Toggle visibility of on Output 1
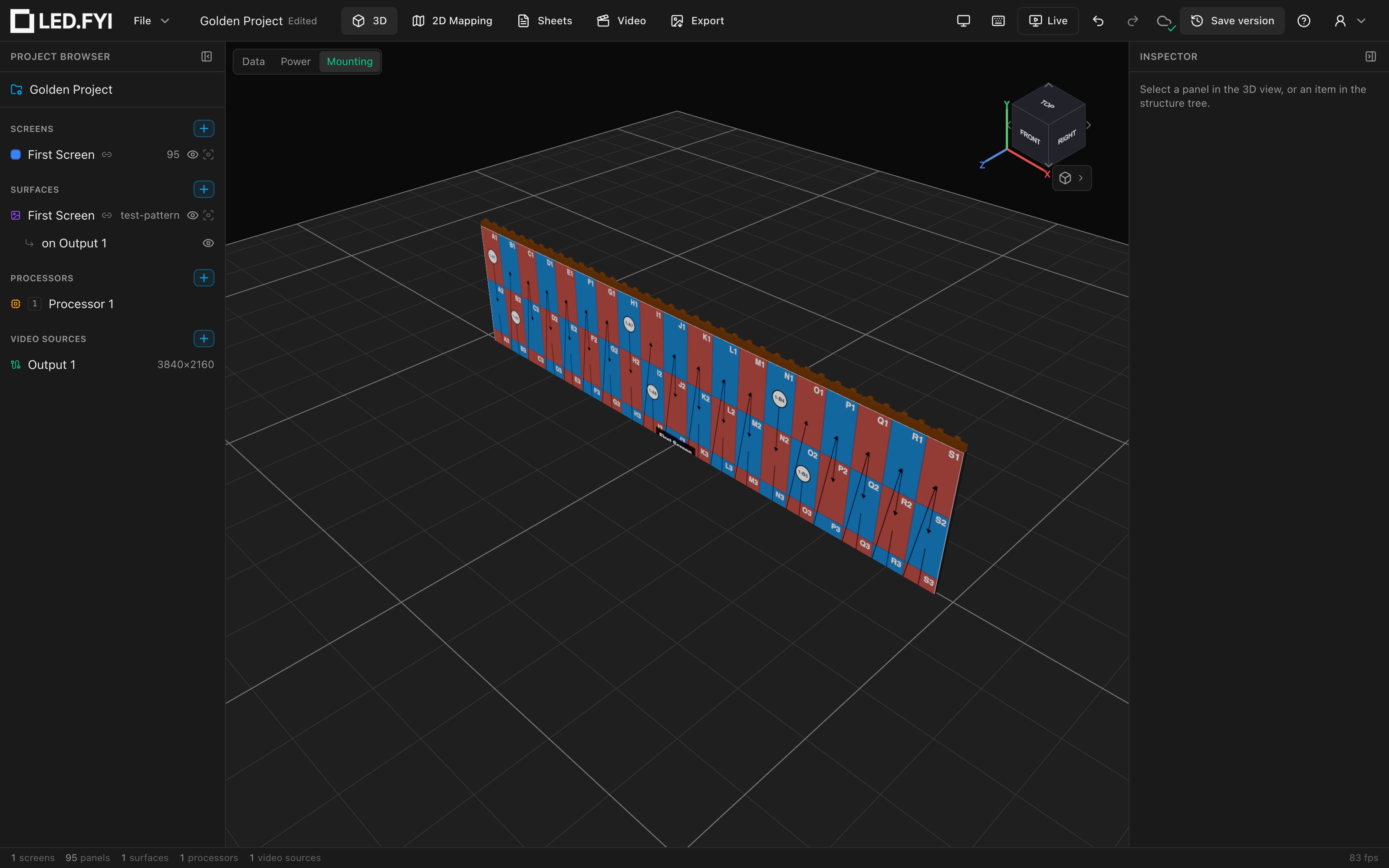 tap(208, 243)
